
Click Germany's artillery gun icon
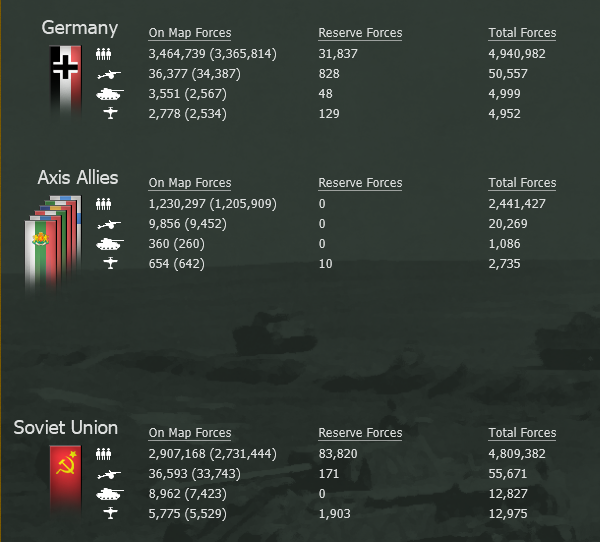pyautogui.click(x=109, y=74)
